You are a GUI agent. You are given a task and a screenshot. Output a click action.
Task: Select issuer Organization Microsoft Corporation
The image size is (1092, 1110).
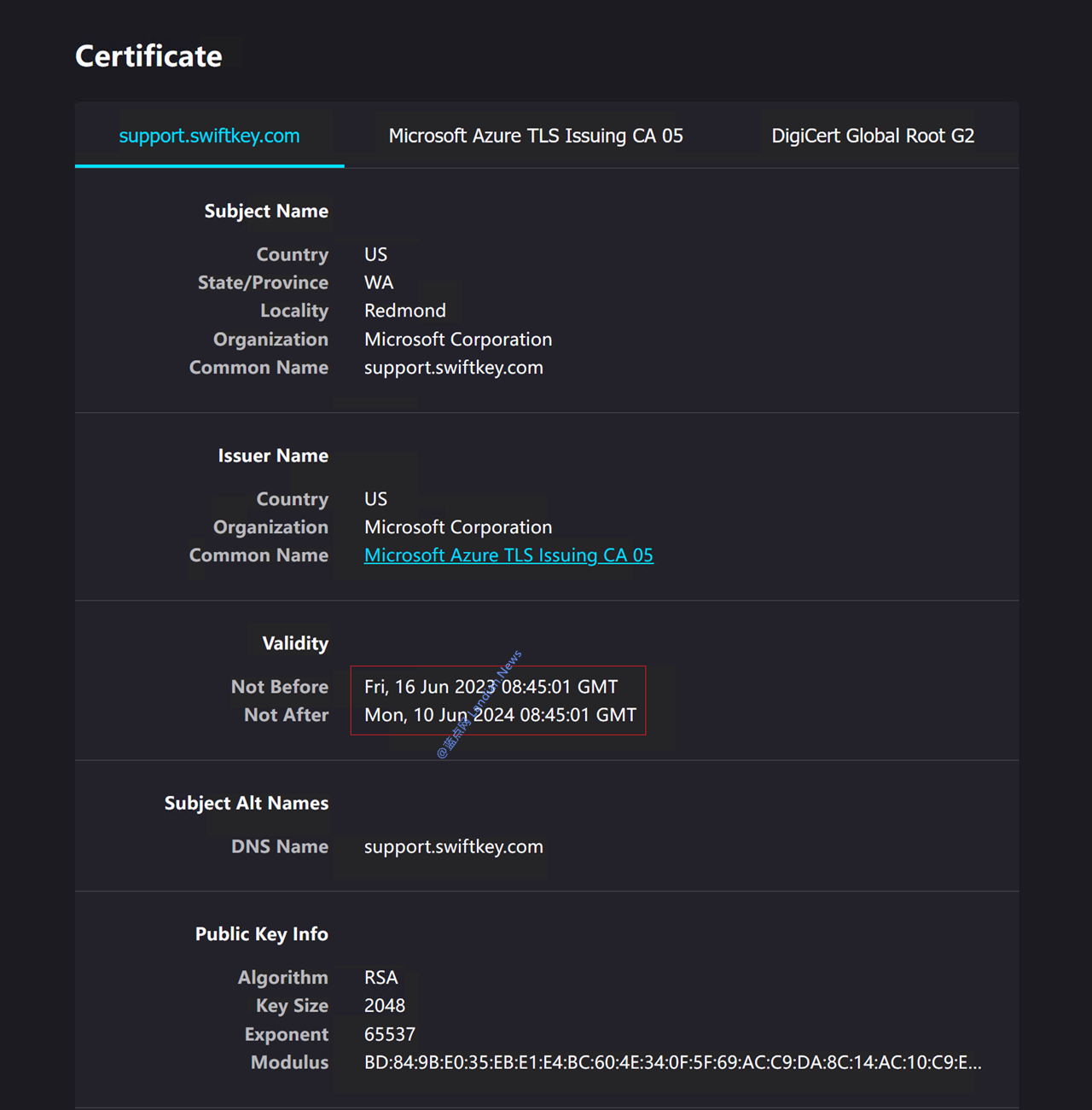458,527
